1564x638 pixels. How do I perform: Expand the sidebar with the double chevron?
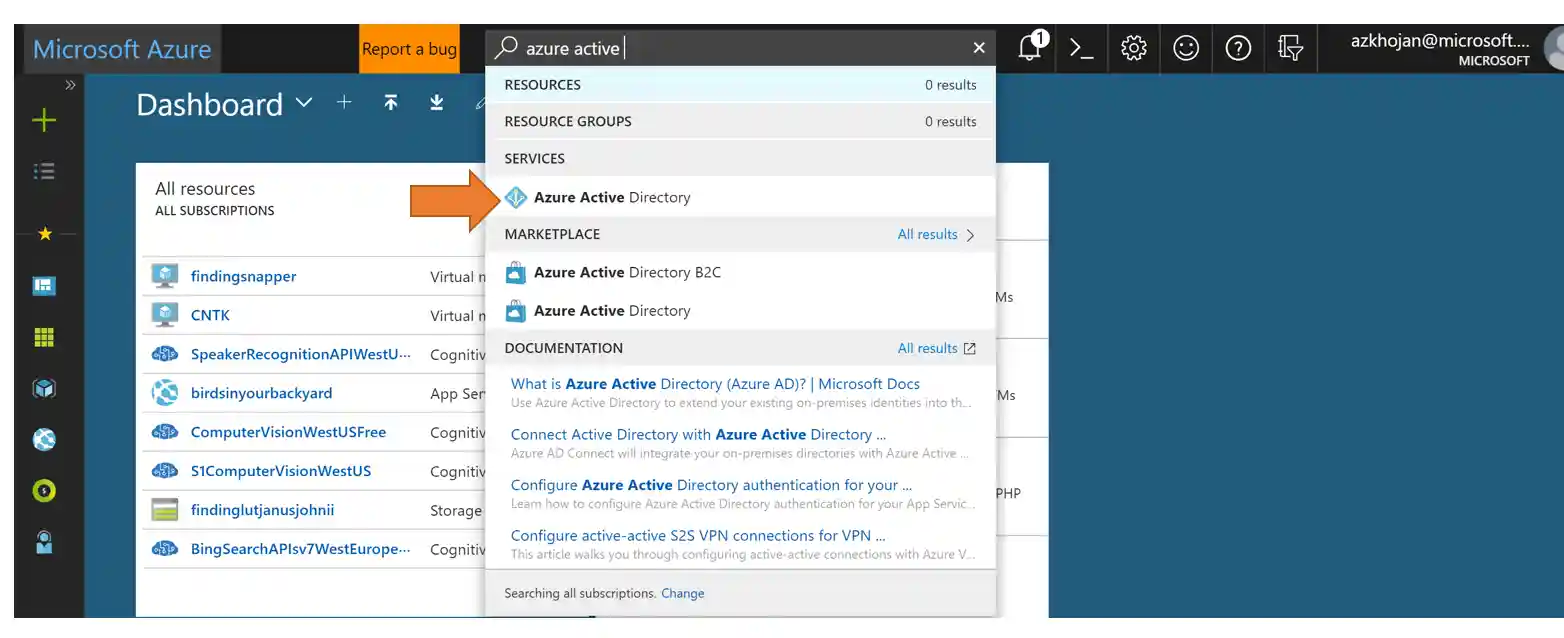(x=69, y=85)
